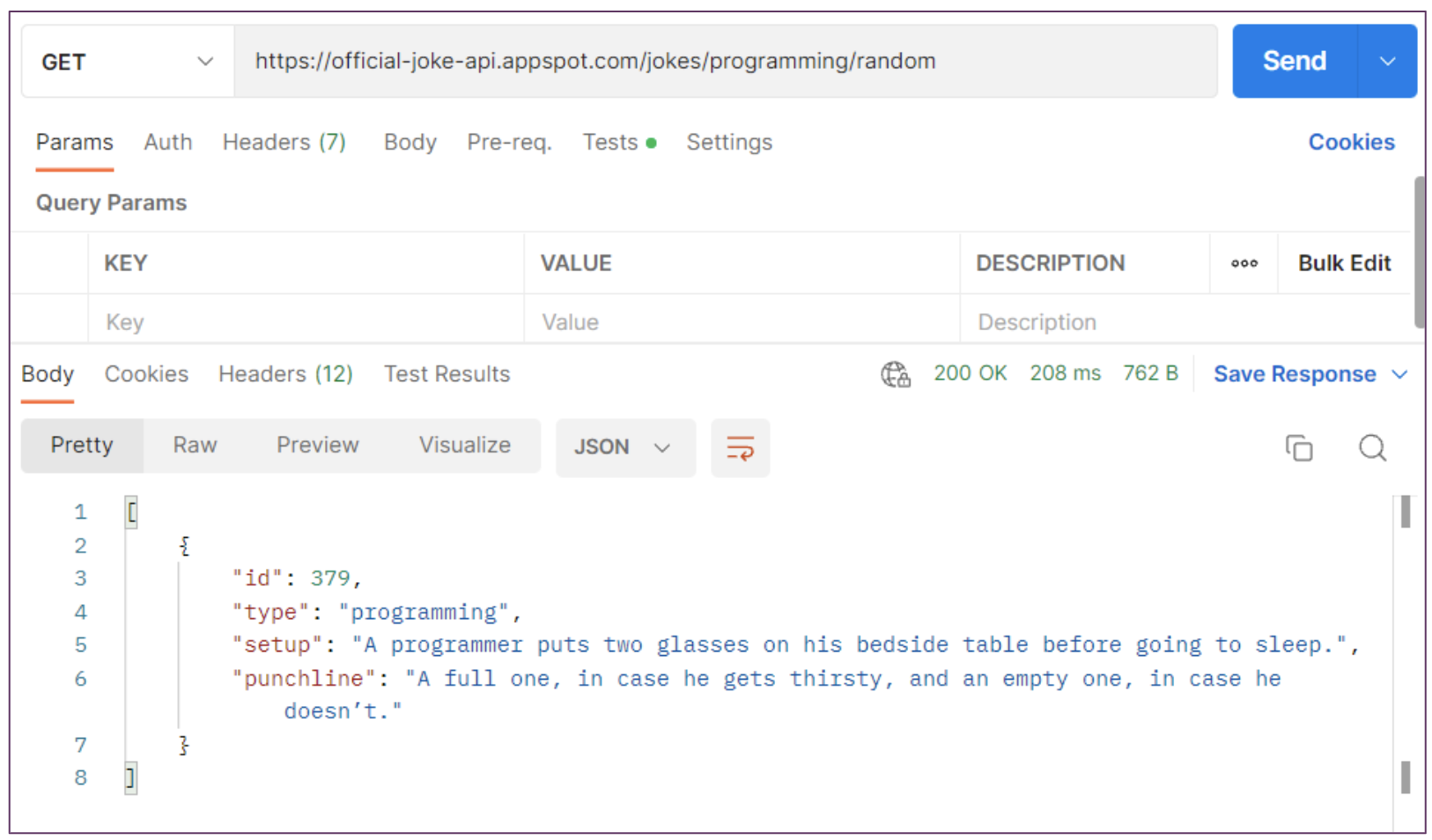Screen dimensions: 1432x840
Task: Open the Test Results tab
Action: click(447, 374)
